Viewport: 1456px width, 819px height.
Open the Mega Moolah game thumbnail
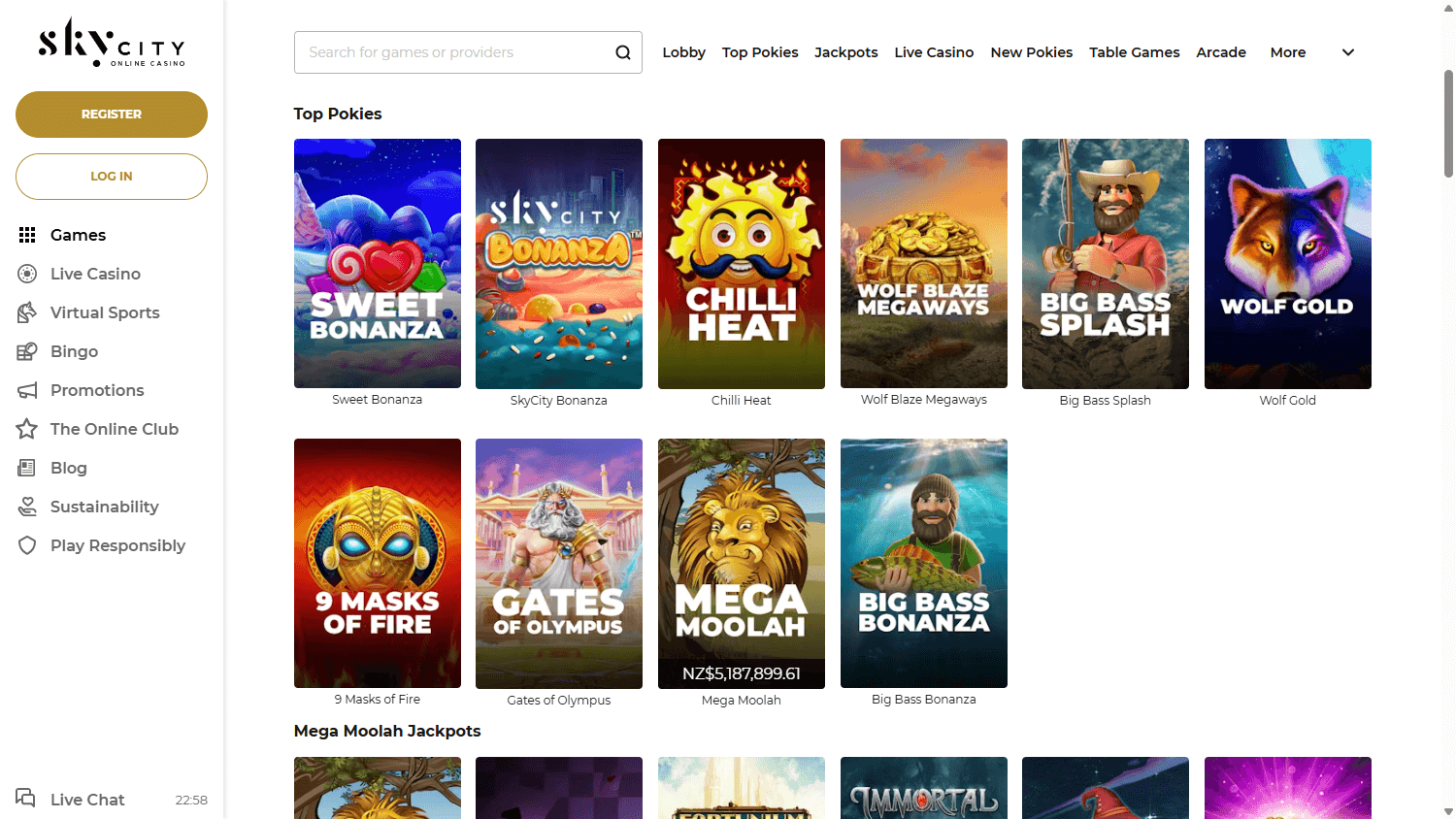[741, 563]
